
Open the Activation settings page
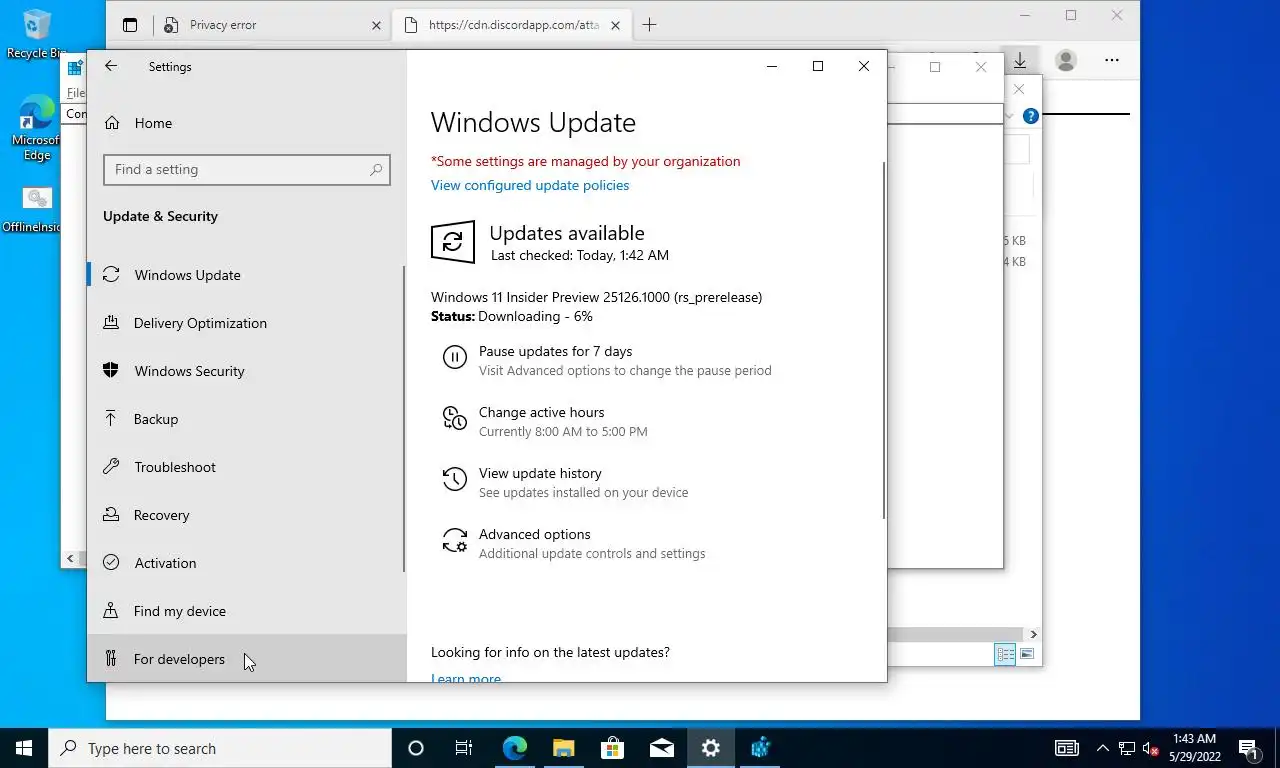[246, 563]
